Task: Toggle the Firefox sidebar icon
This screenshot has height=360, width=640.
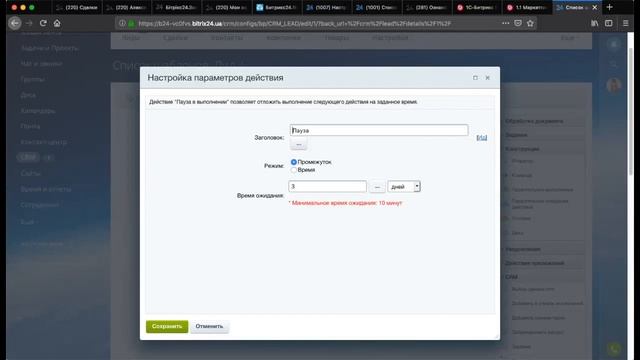Action: pos(609,23)
